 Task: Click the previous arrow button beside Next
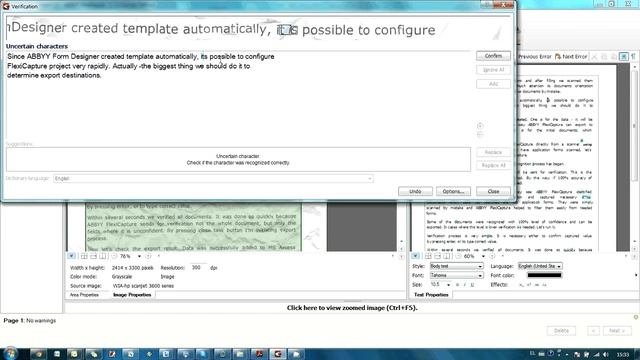click(x=593, y=331)
